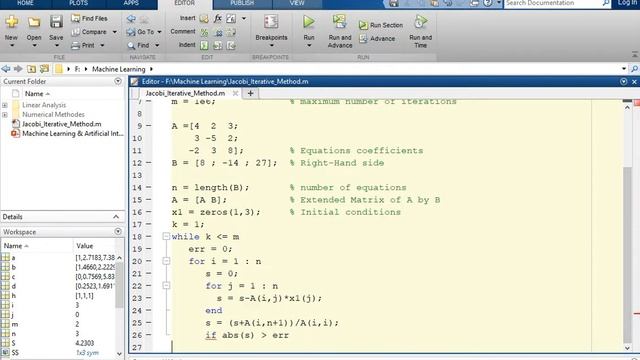The height and width of the screenshot is (360, 640).
Task: Open the Run dropdown arrow
Action: 309,45
